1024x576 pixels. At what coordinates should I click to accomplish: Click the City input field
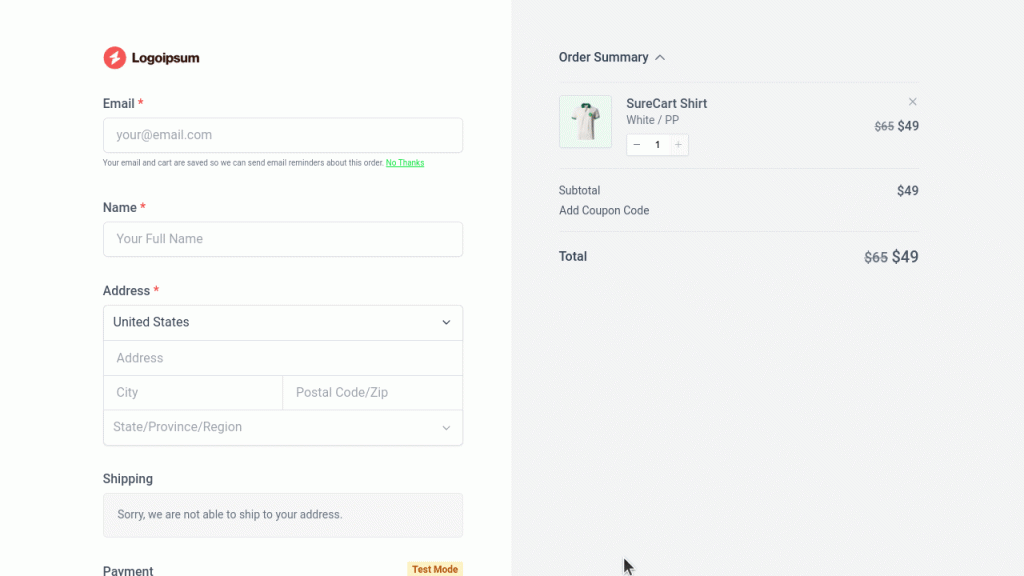(192, 392)
